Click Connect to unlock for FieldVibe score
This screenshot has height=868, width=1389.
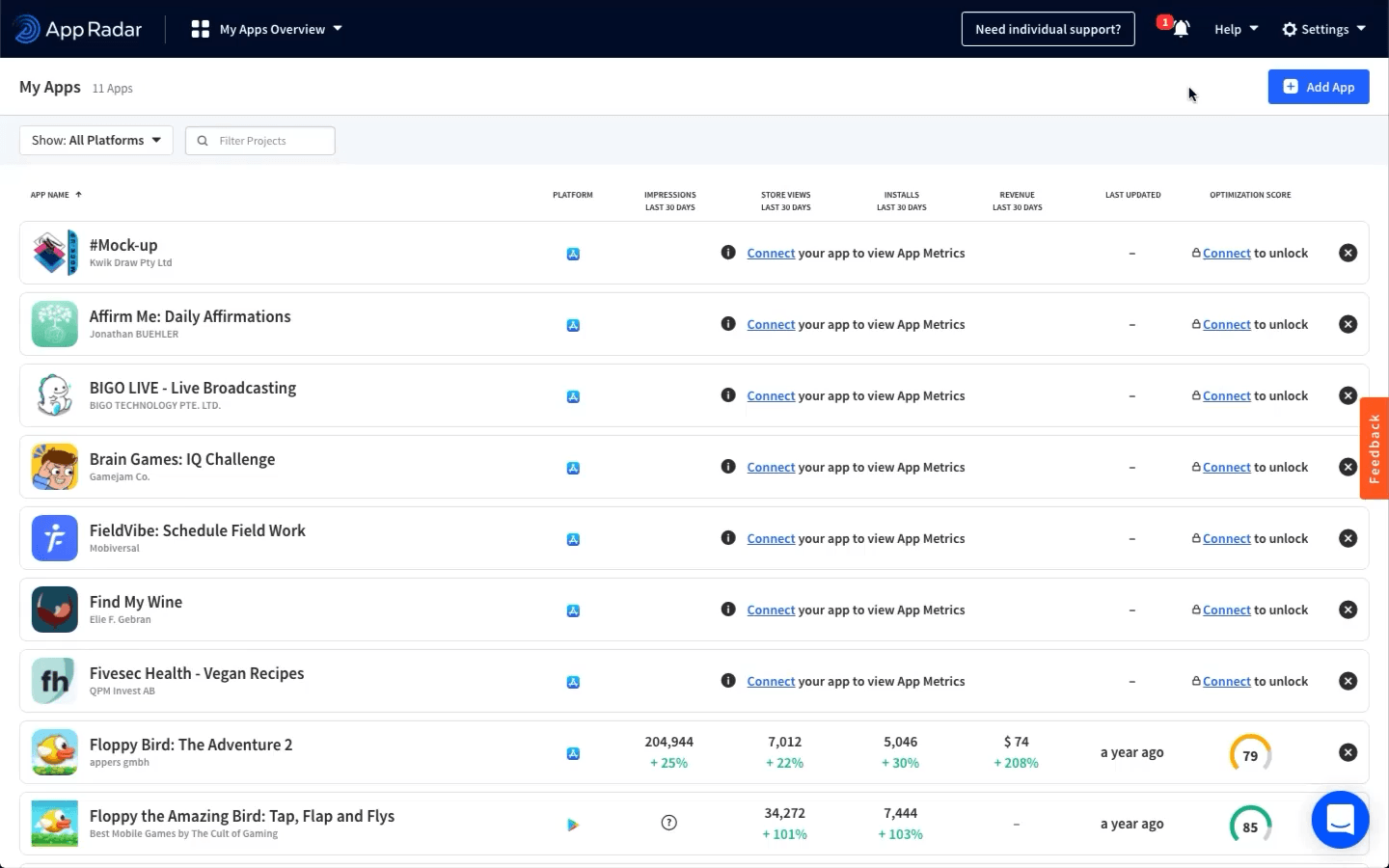point(1226,539)
